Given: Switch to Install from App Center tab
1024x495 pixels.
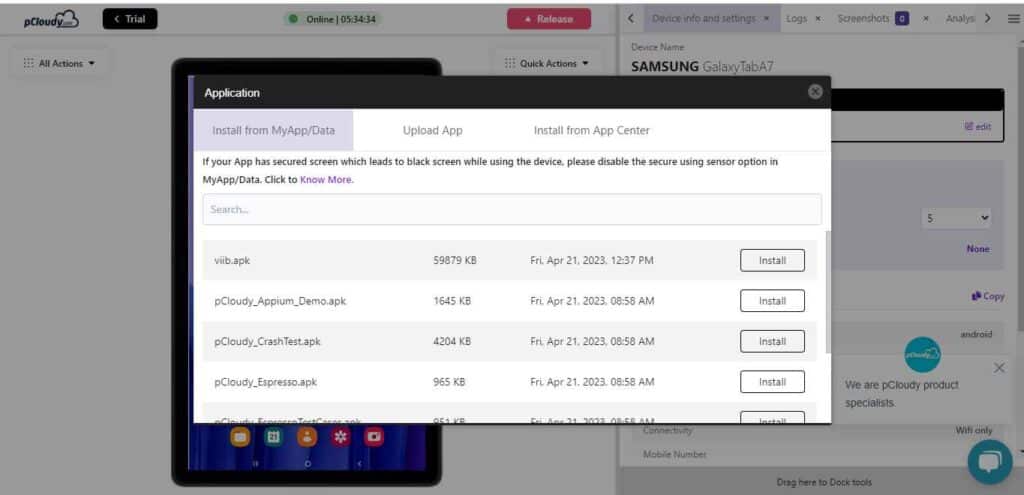Looking at the screenshot, I should pyautogui.click(x=592, y=131).
